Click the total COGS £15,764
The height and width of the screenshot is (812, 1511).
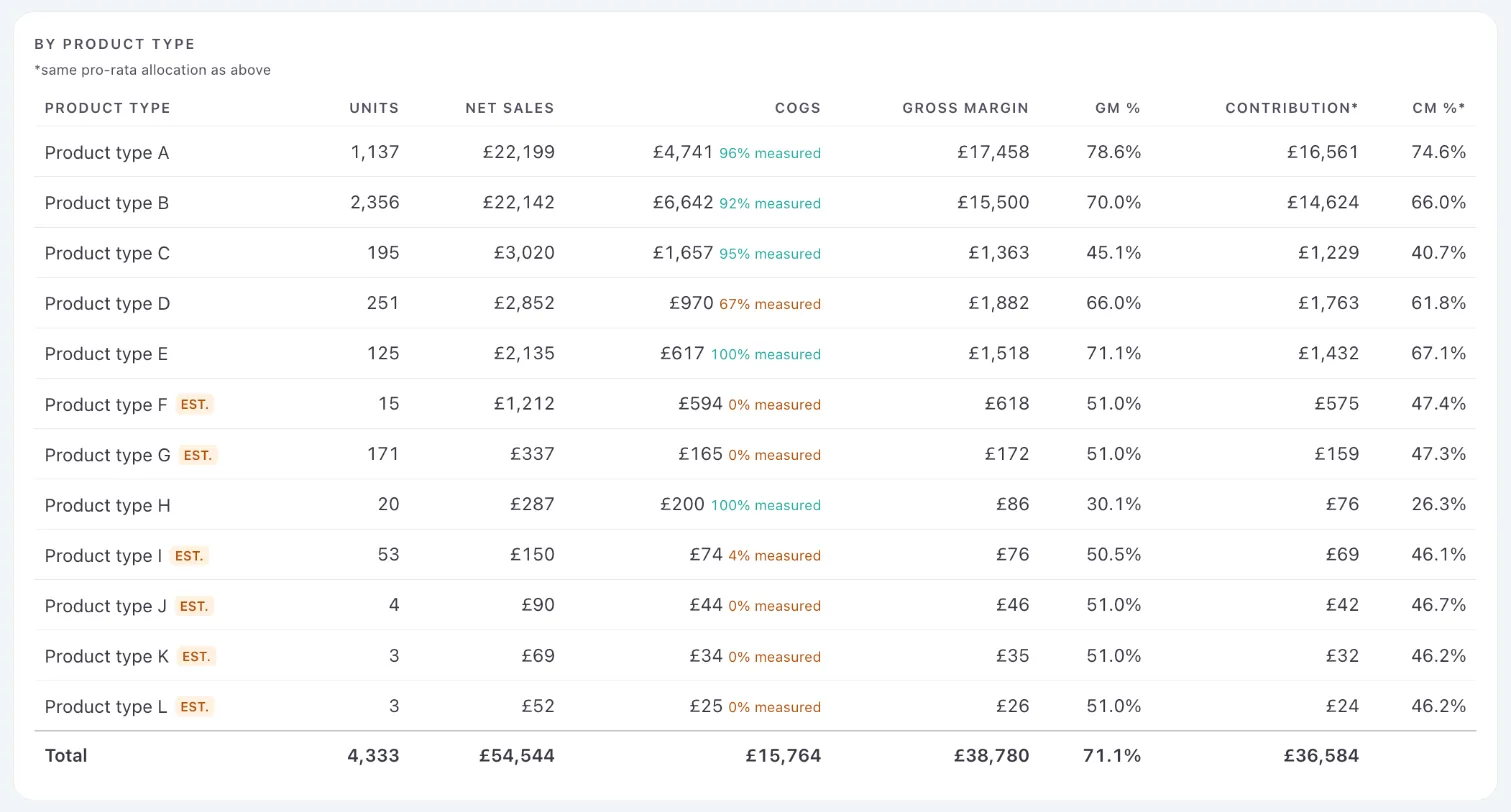point(784,756)
